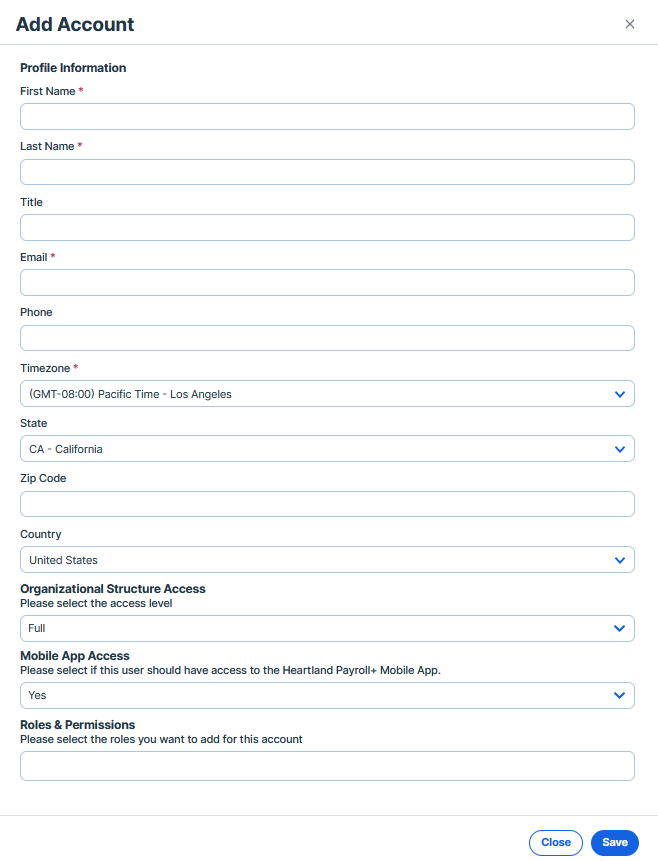Select the Zip Code field
658x861 pixels.
327,504
